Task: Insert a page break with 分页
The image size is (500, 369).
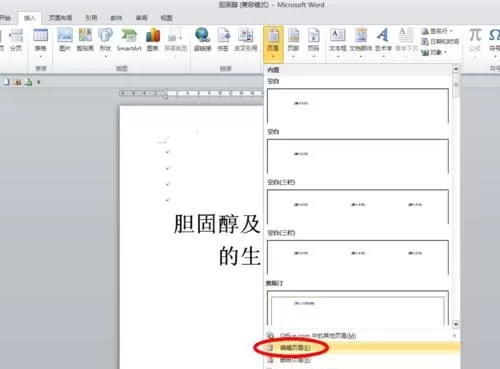Action: coord(16,40)
